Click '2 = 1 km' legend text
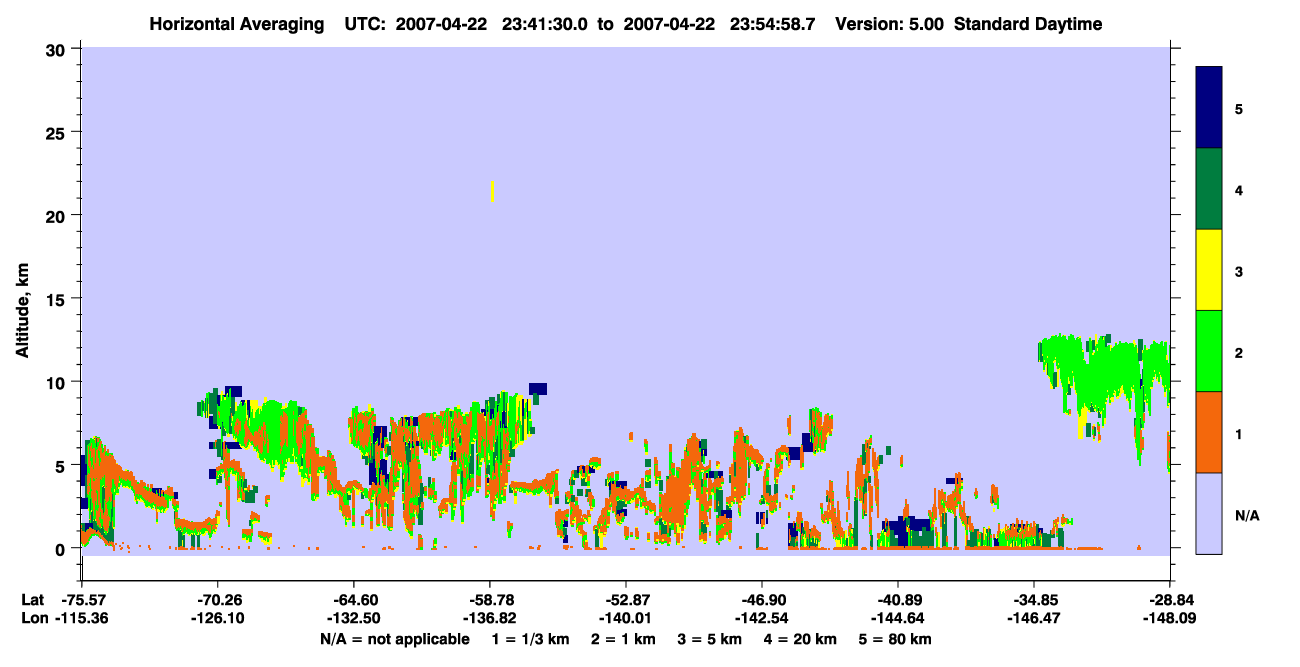Viewport: 1300px width, 667px height. tap(624, 639)
